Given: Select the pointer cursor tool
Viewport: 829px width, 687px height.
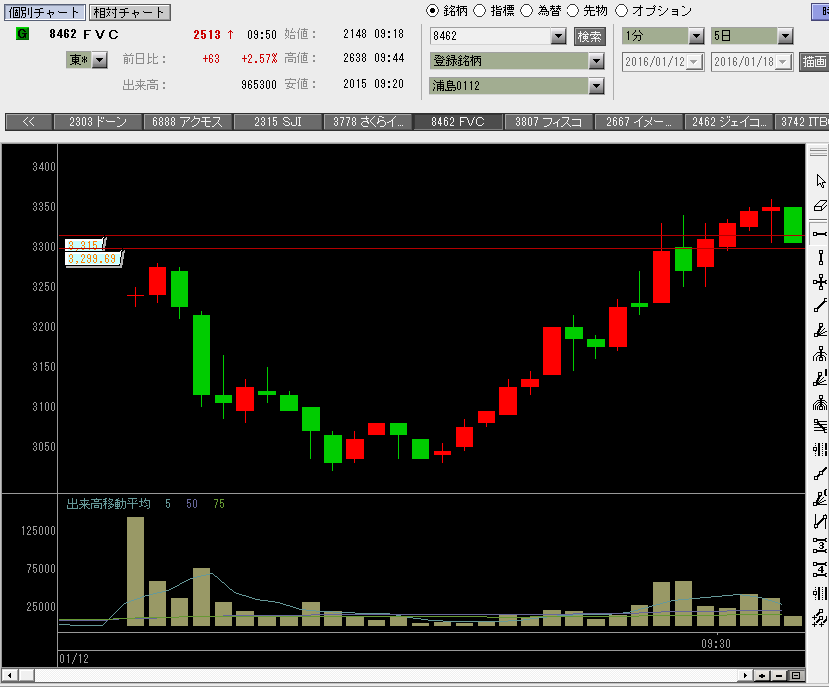Looking at the screenshot, I should (x=820, y=181).
